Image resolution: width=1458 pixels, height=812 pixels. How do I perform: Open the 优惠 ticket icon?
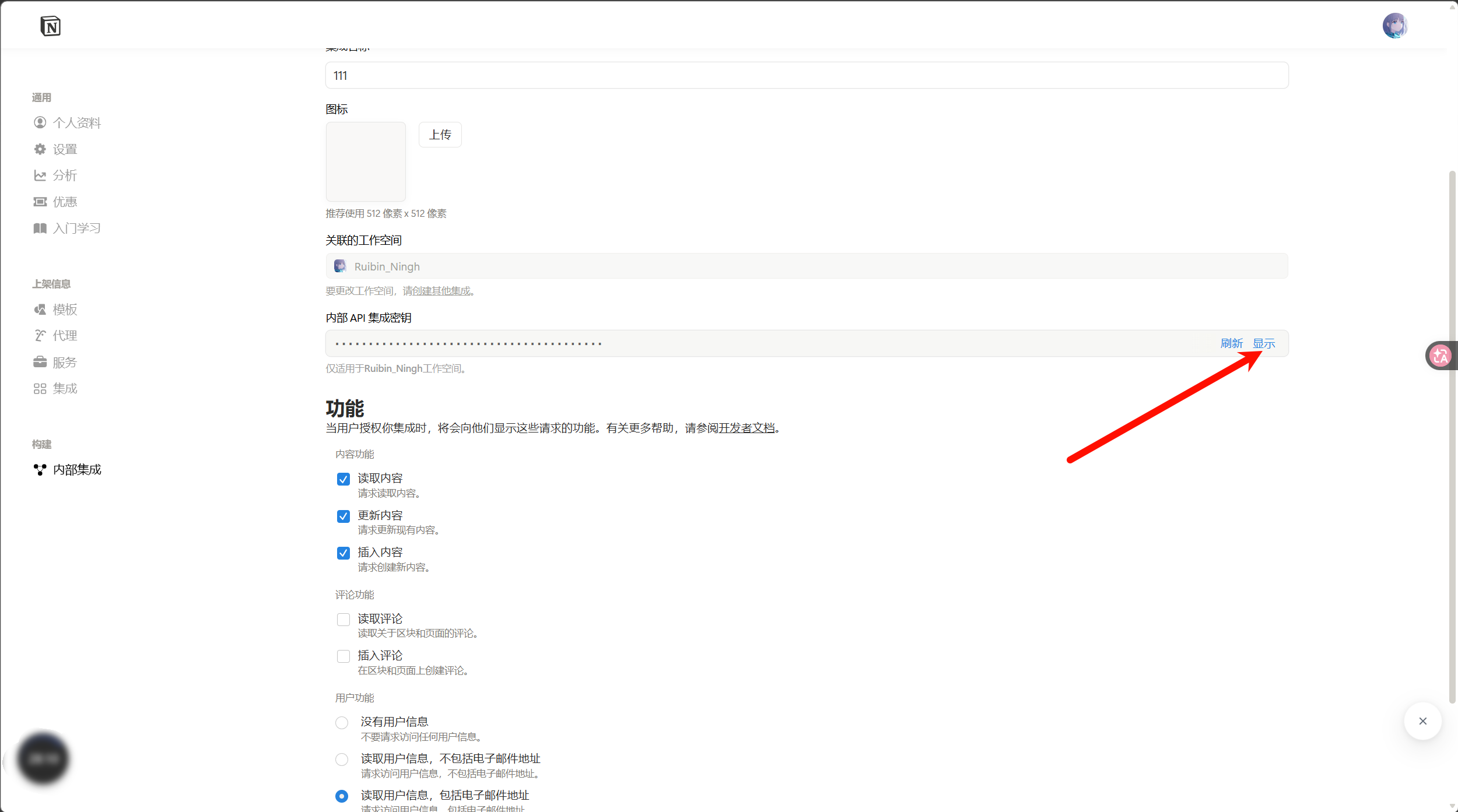(x=40, y=202)
